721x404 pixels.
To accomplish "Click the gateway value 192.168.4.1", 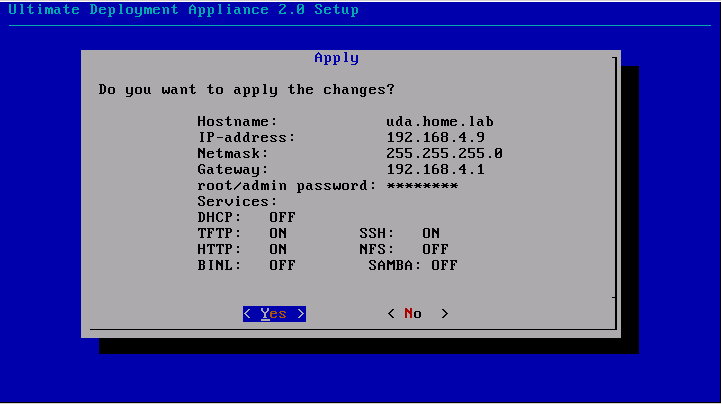I will click(435, 170).
